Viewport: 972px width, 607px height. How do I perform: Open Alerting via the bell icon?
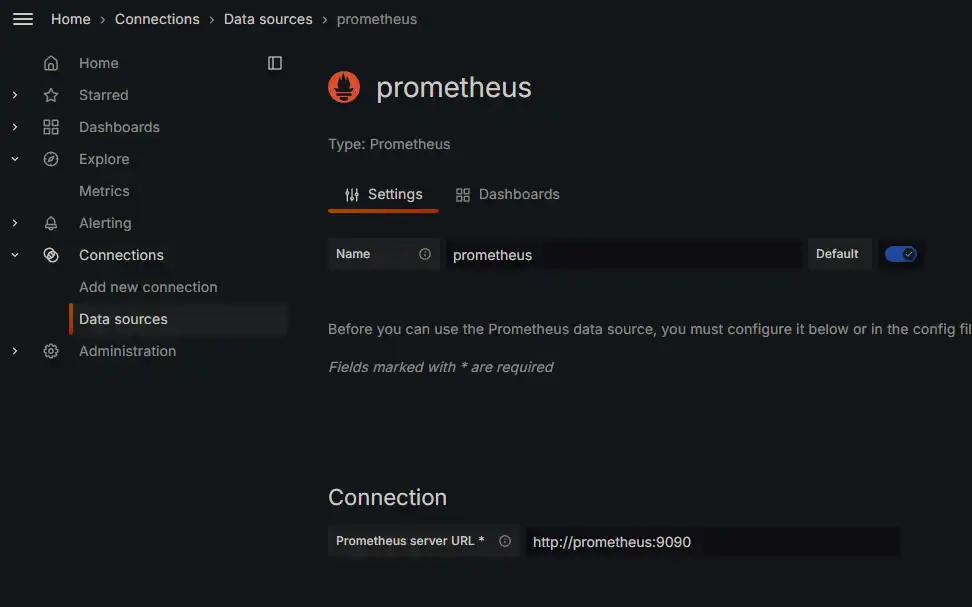[51, 222]
